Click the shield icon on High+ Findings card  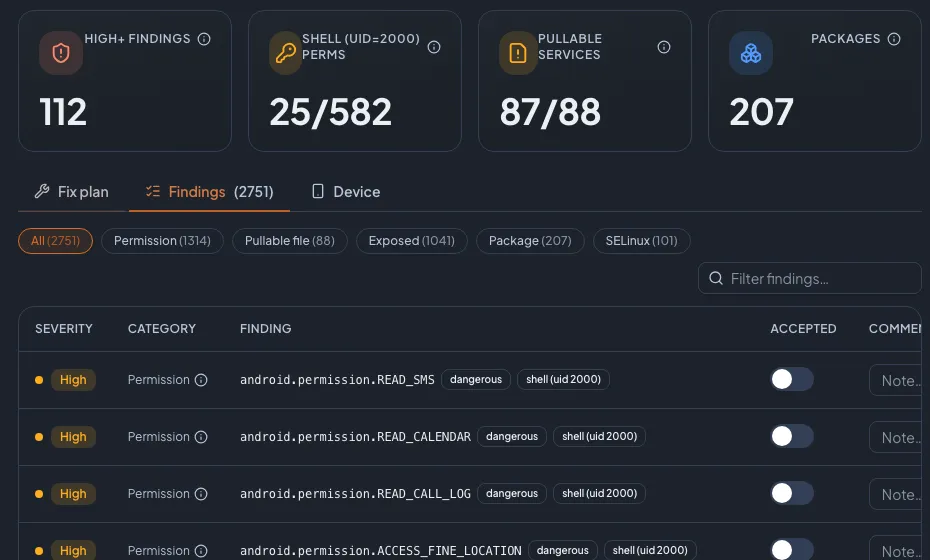point(61,53)
